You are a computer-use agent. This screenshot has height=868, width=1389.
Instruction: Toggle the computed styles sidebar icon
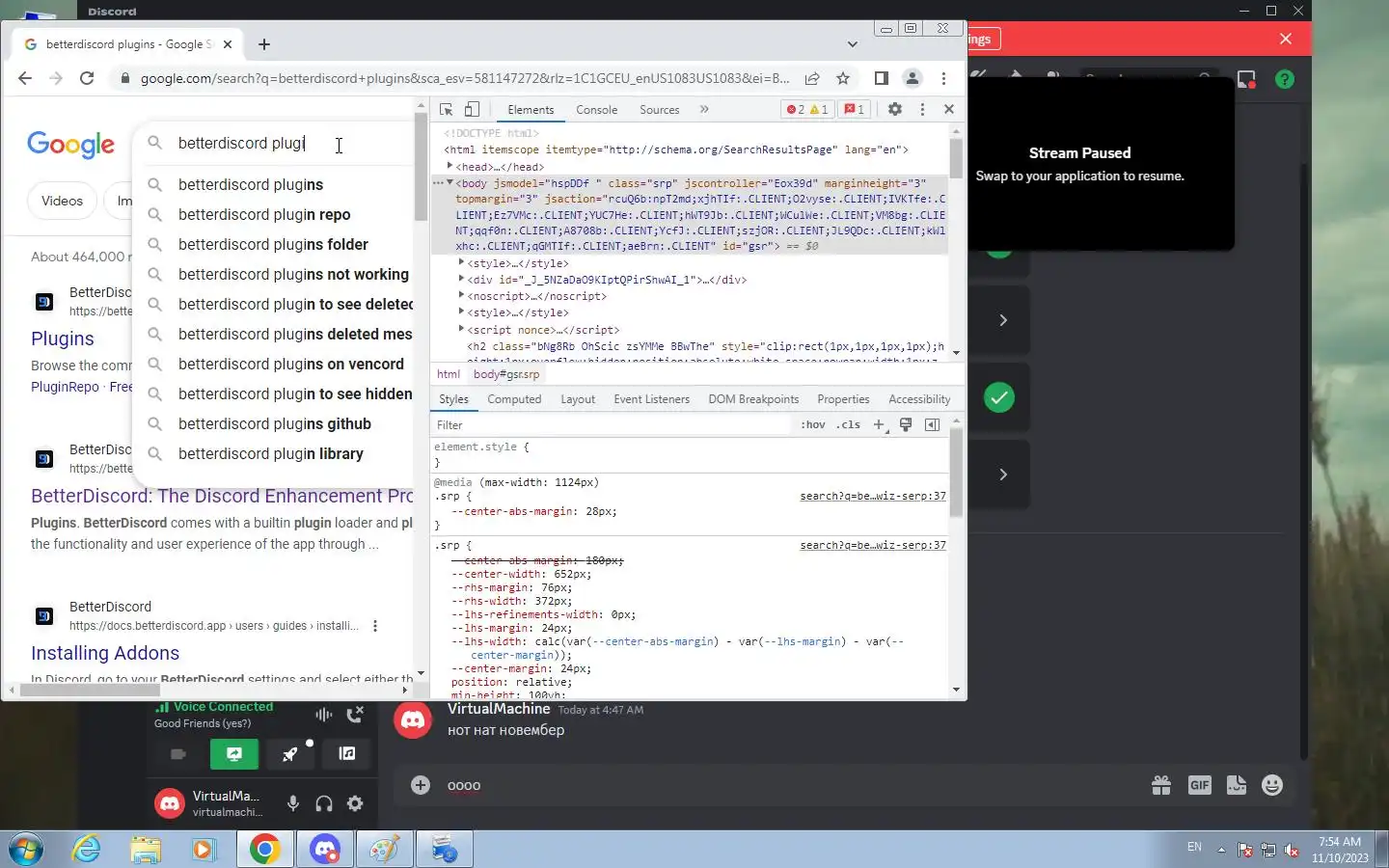(932, 424)
